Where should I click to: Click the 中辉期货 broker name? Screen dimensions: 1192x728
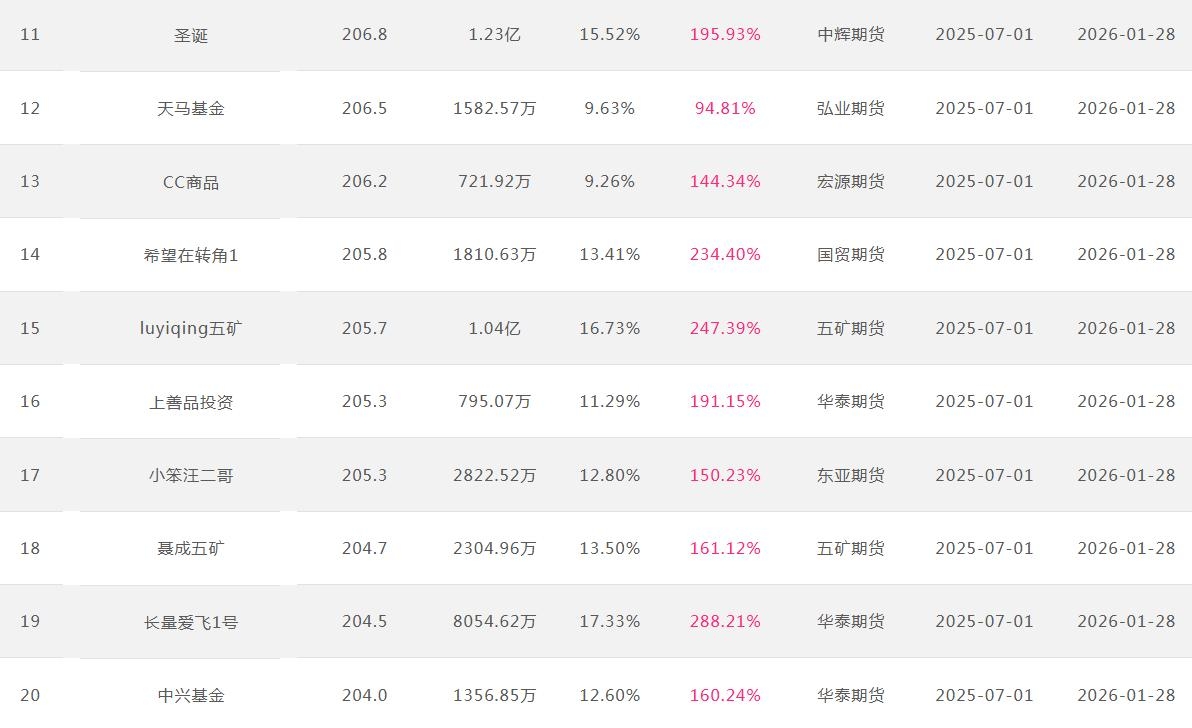point(851,35)
